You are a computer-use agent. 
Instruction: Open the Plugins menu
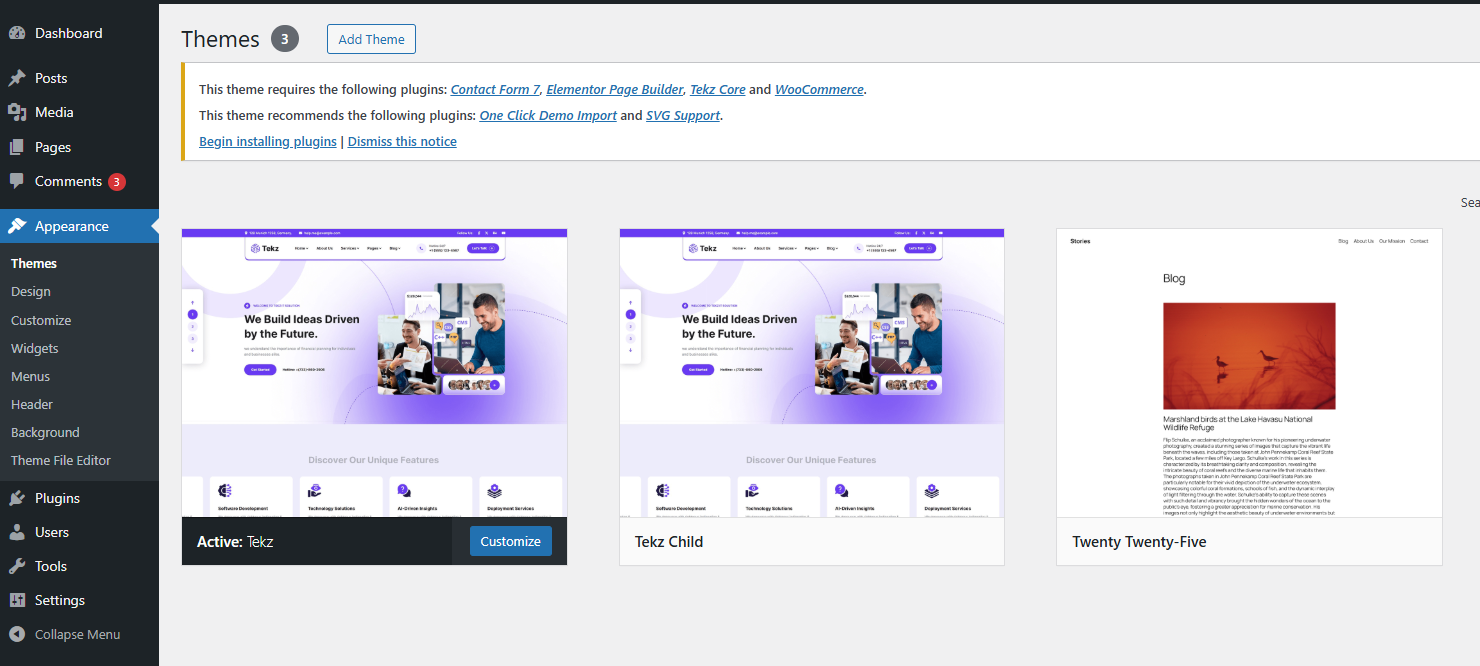(79, 498)
